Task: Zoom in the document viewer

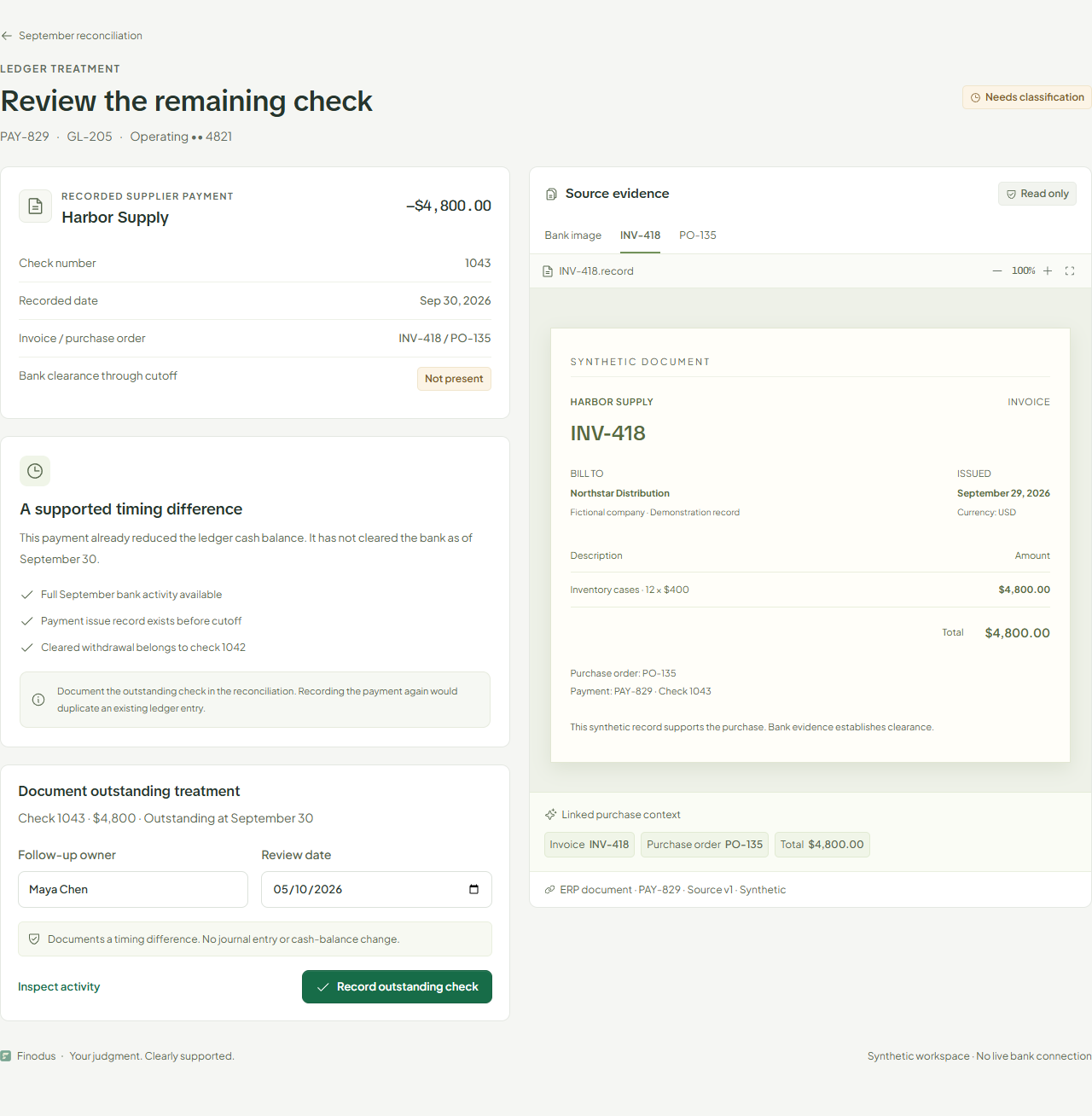Action: pyautogui.click(x=1048, y=270)
